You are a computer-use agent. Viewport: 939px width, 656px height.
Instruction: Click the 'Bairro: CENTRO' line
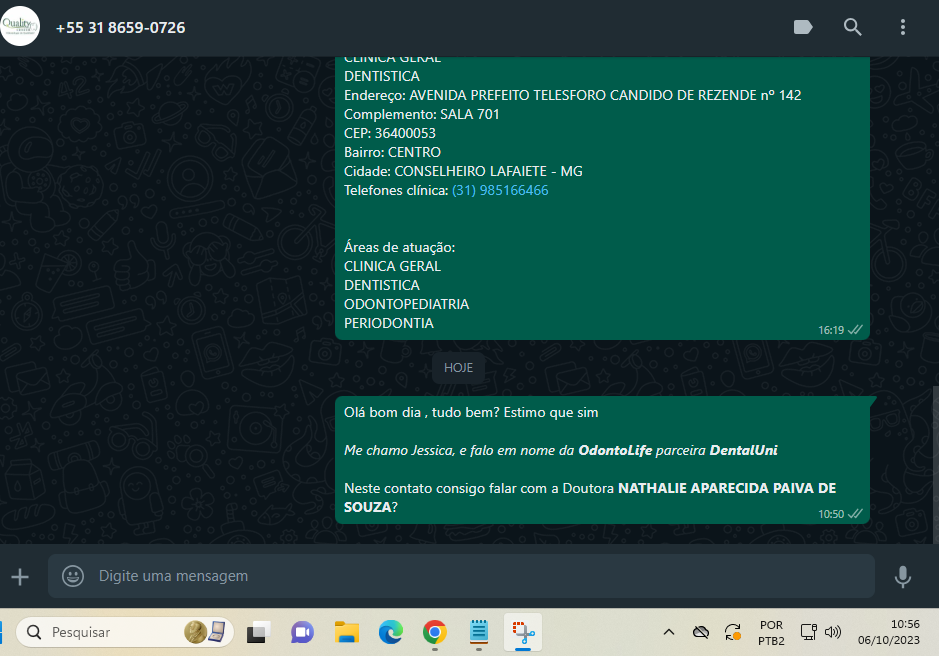pos(392,152)
